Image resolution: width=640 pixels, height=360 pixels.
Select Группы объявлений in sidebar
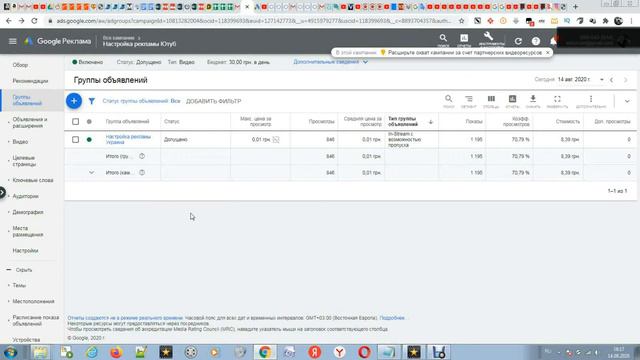pos(27,100)
